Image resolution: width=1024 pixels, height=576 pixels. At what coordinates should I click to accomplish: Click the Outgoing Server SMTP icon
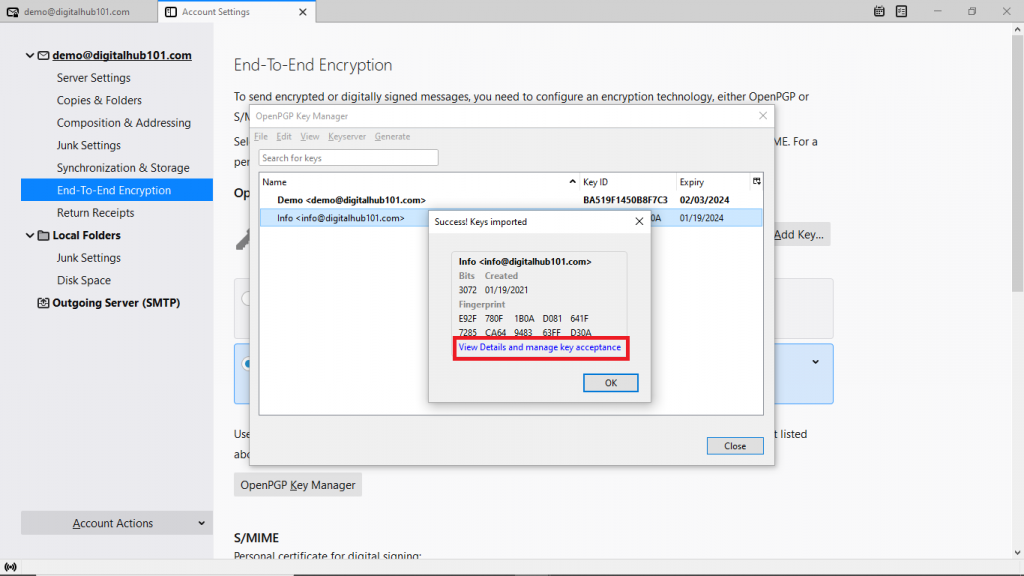tap(44, 303)
